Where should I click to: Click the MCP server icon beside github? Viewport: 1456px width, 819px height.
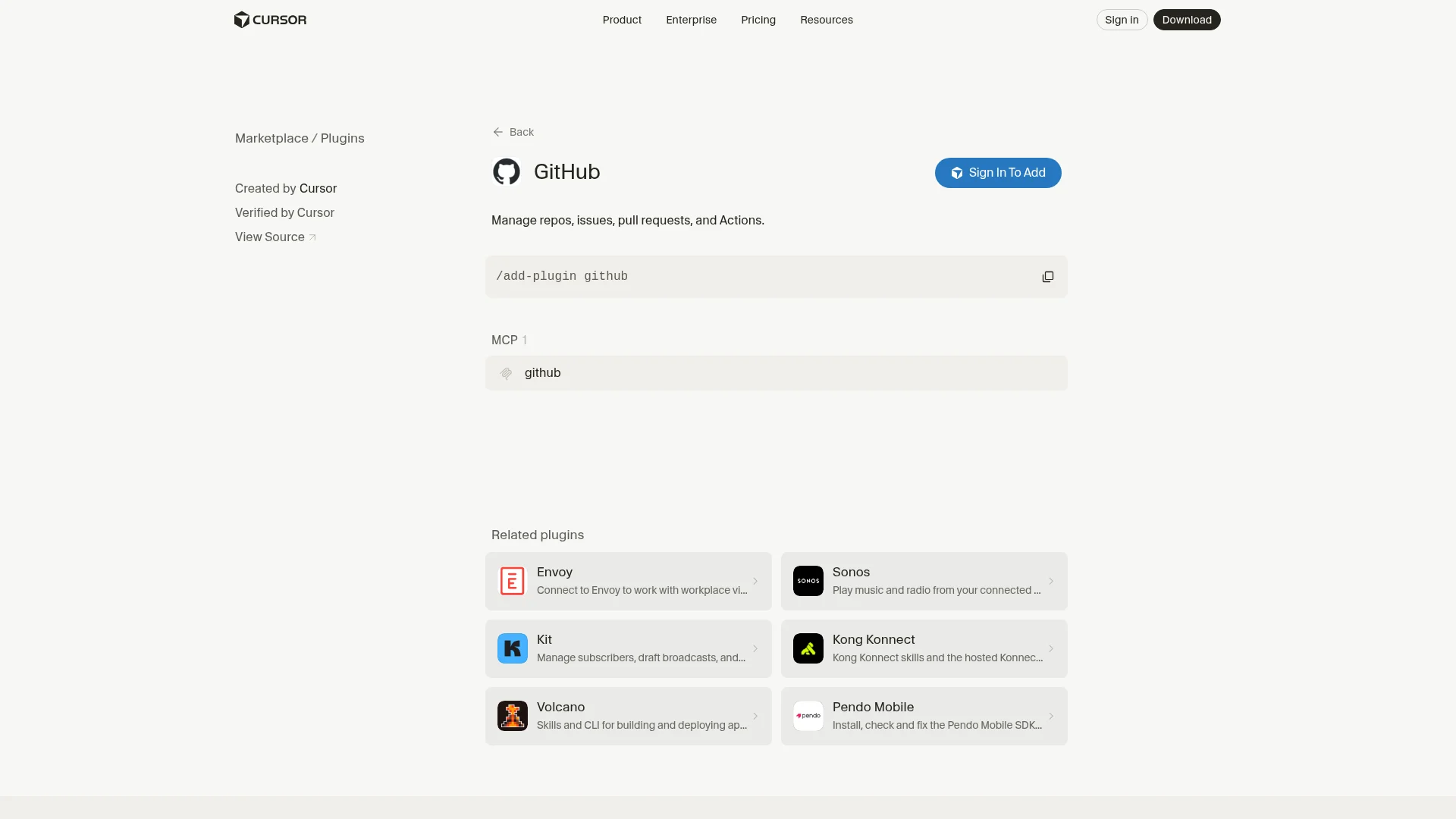tap(506, 373)
